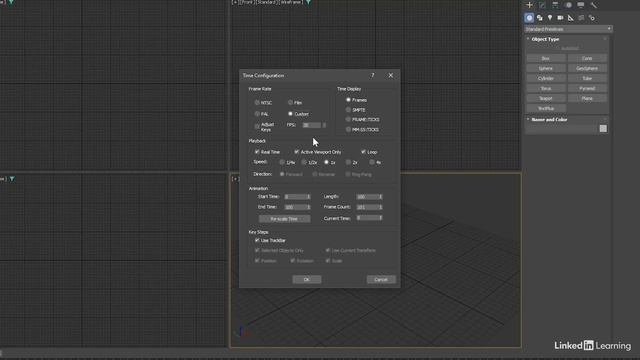This screenshot has height=360, width=640.
Task: Click the bottom-left viewport filter funnel icon
Action: click(x=12, y=179)
